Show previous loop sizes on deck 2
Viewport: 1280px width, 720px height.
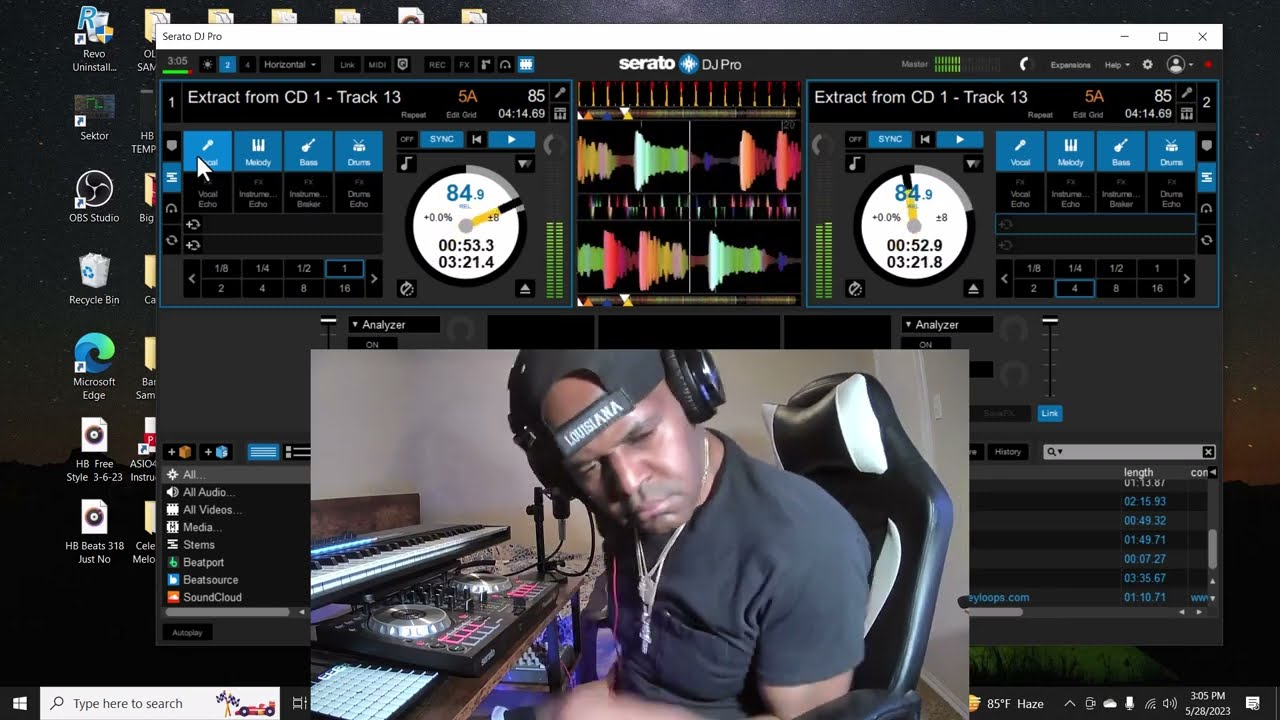[1005, 278]
